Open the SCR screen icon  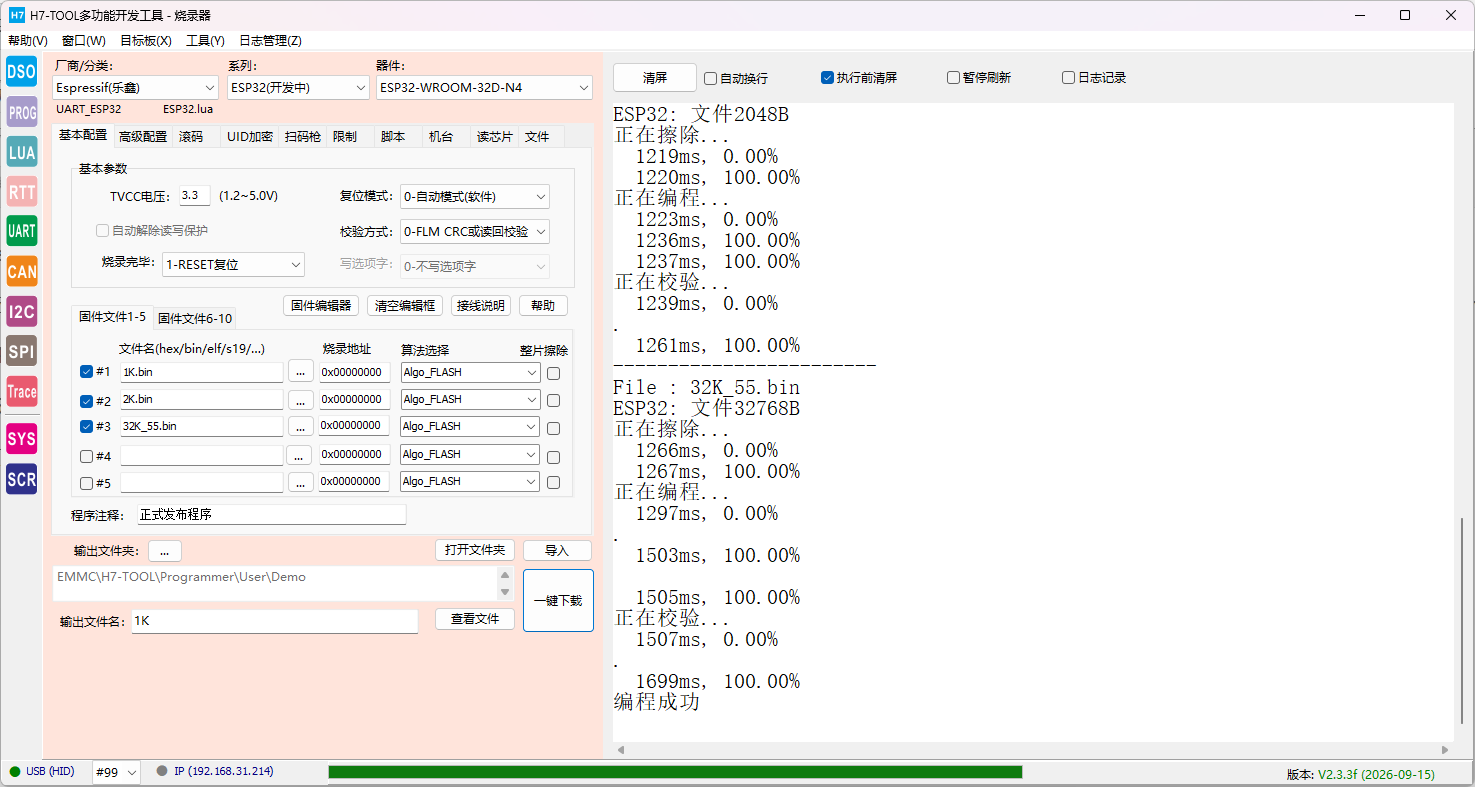pos(22,479)
